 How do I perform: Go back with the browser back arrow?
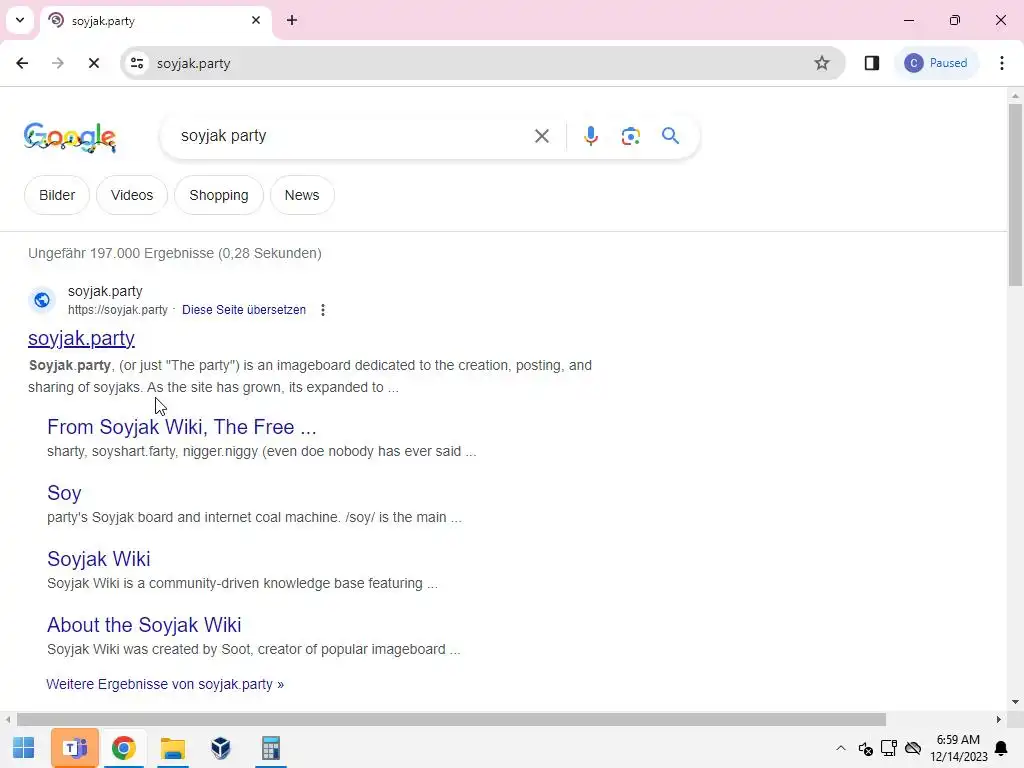22,63
